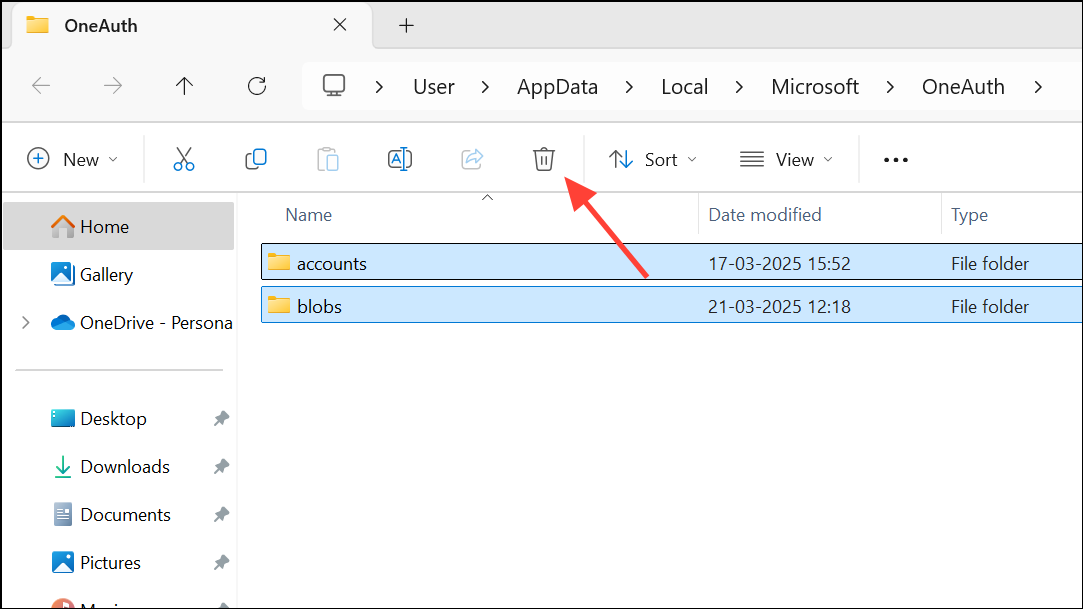The image size is (1083, 609).
Task: Click the Paste clipboard icon
Action: tap(327, 160)
